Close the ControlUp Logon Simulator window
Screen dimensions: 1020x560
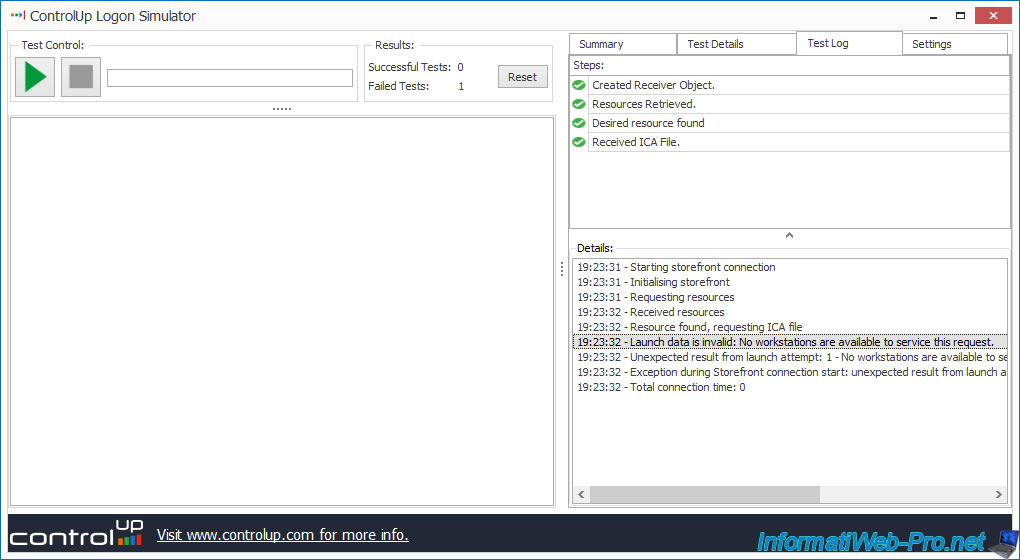tap(993, 16)
